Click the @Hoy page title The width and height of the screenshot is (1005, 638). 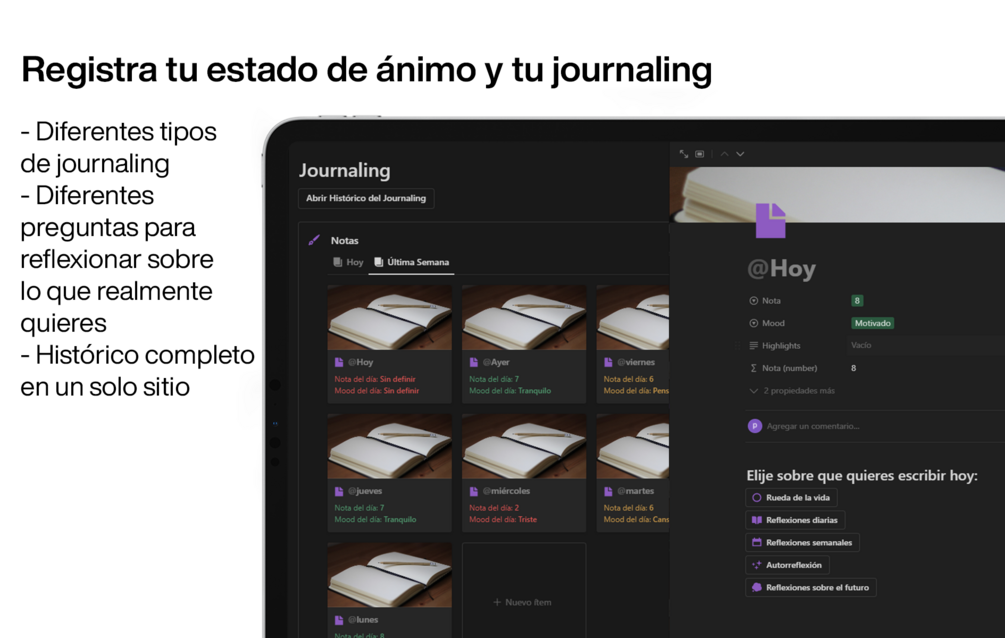[781, 268]
